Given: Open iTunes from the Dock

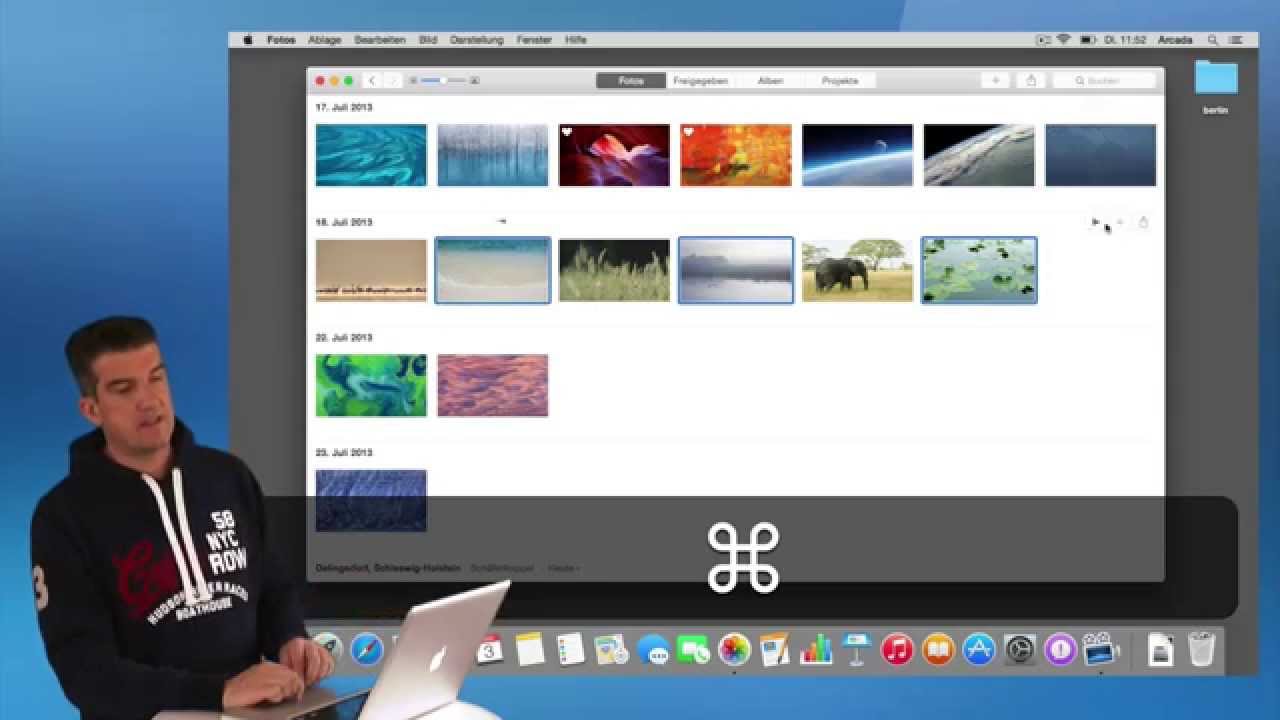Looking at the screenshot, I should 898,650.
